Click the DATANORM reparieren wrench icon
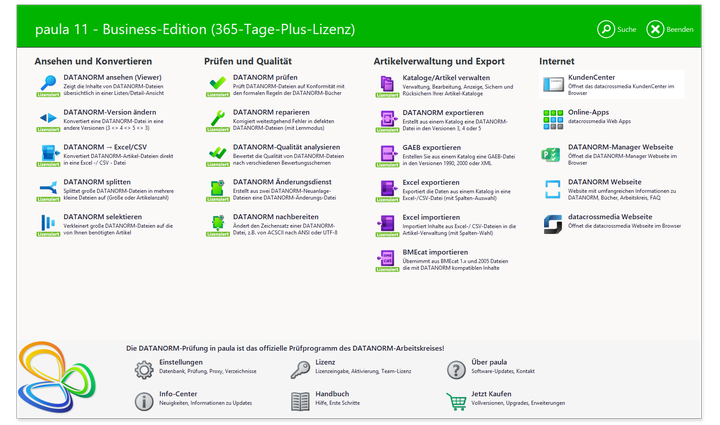The height and width of the screenshot is (425, 720). click(x=218, y=118)
